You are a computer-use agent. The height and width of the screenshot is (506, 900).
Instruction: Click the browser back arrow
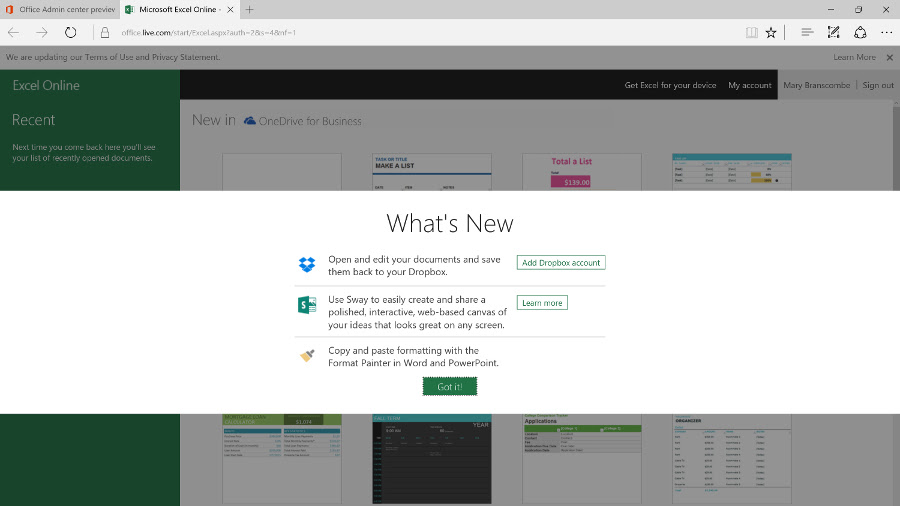pyautogui.click(x=13, y=33)
